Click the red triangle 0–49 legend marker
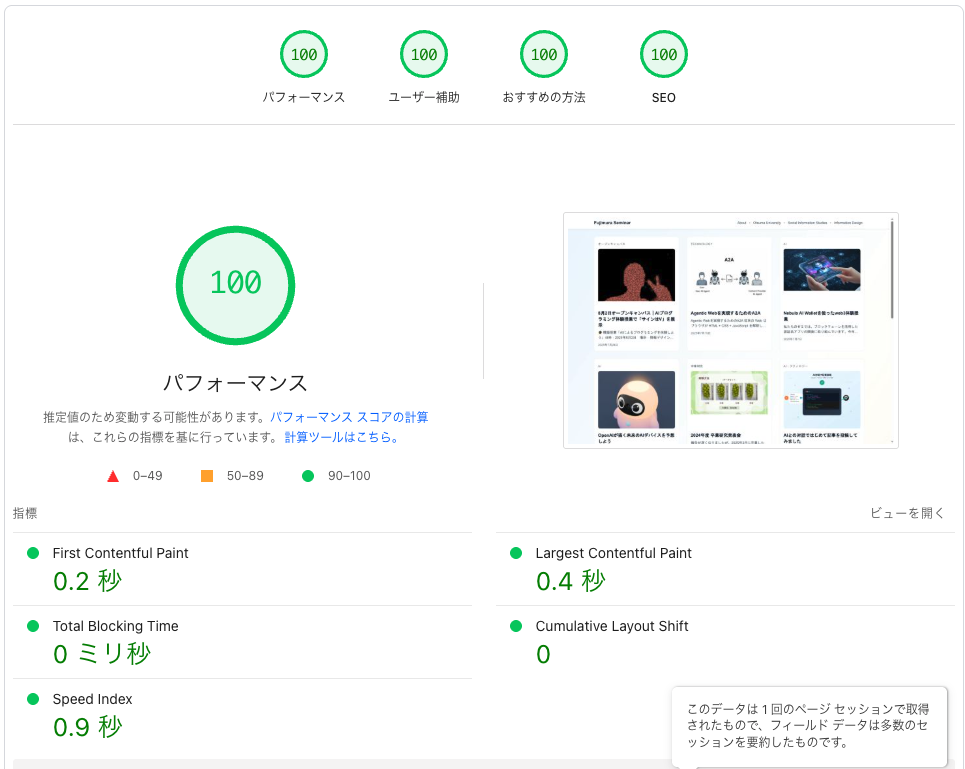Viewport: 965px width, 769px height. tap(113, 476)
